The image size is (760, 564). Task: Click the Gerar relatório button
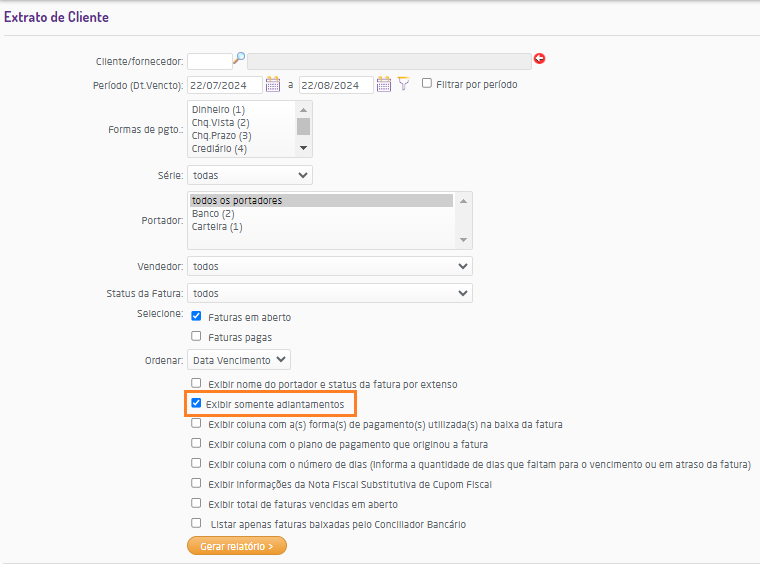point(236,546)
